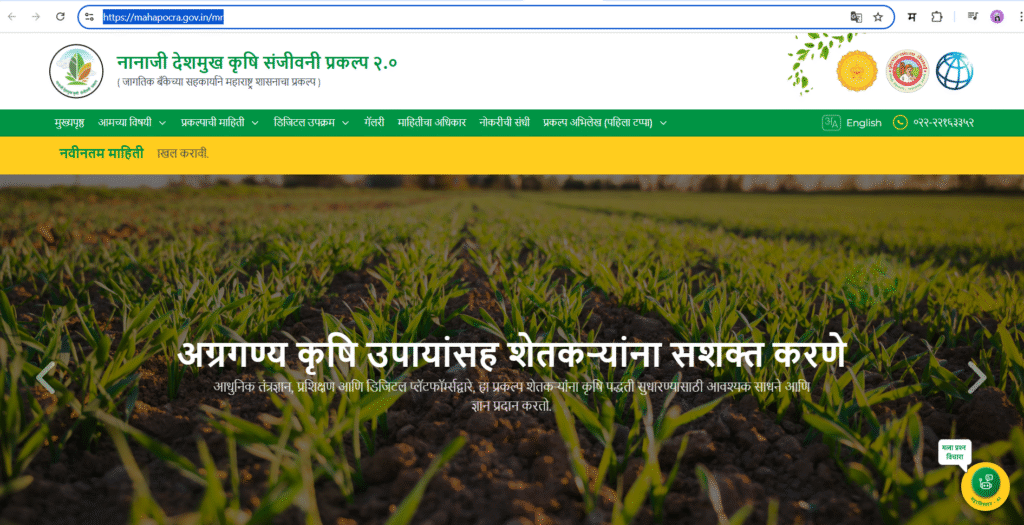Image resolution: width=1024 pixels, height=525 pixels.
Task: Open the नोकरीची संधी link
Action: [504, 123]
